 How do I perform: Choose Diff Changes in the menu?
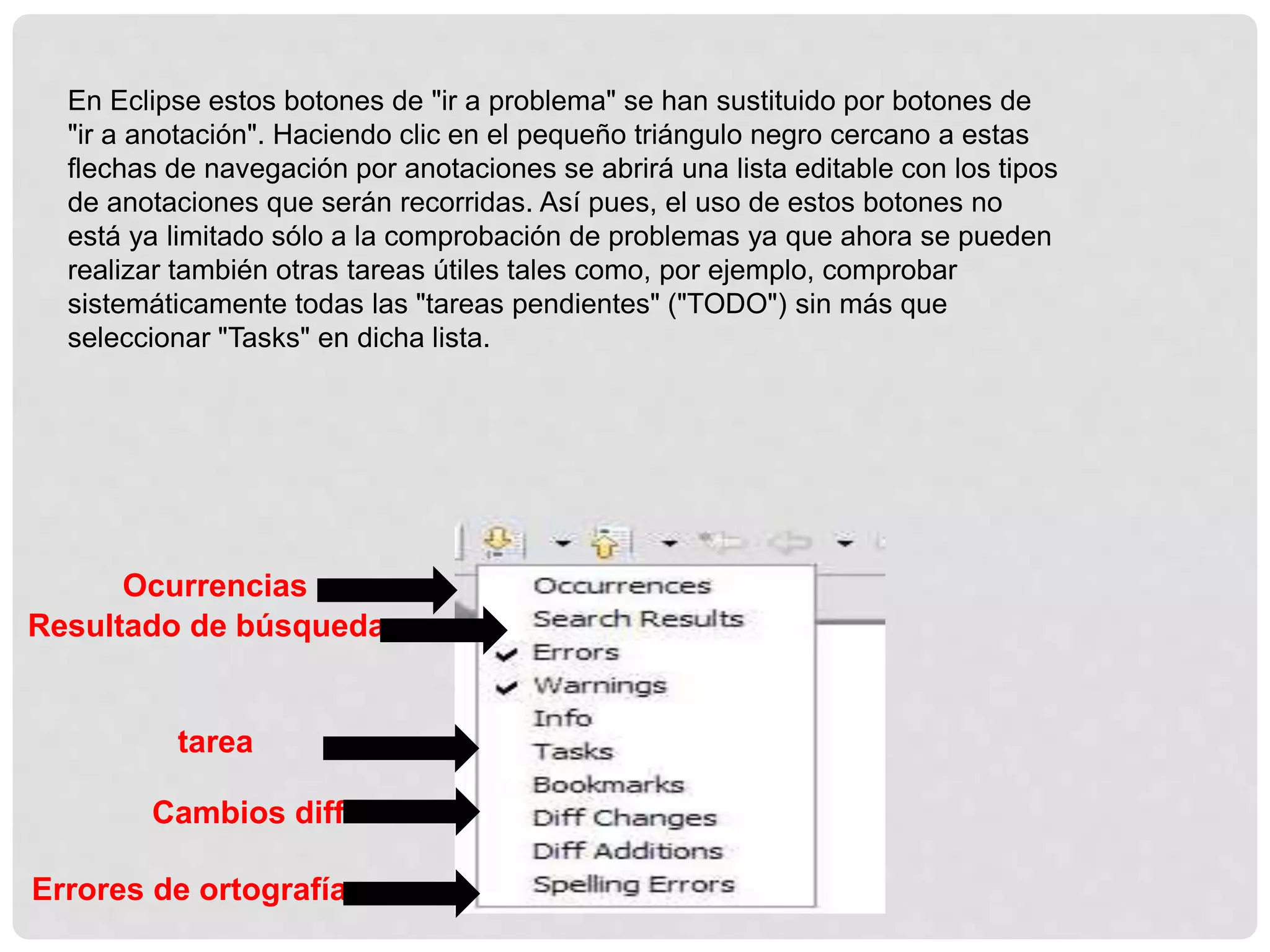click(x=645, y=818)
